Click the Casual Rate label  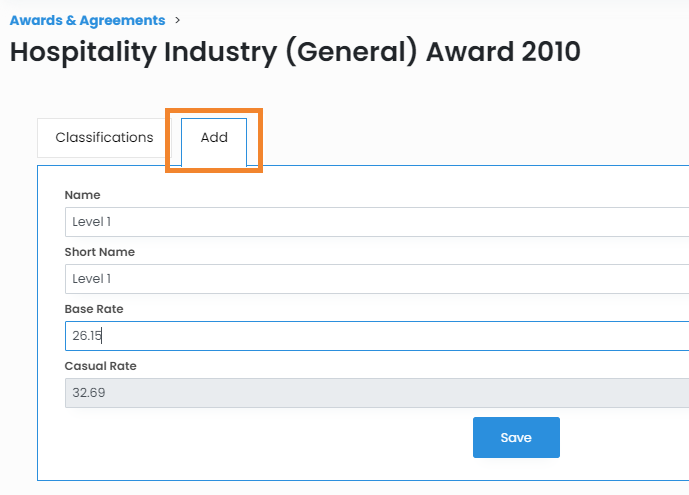pyautogui.click(x=100, y=366)
